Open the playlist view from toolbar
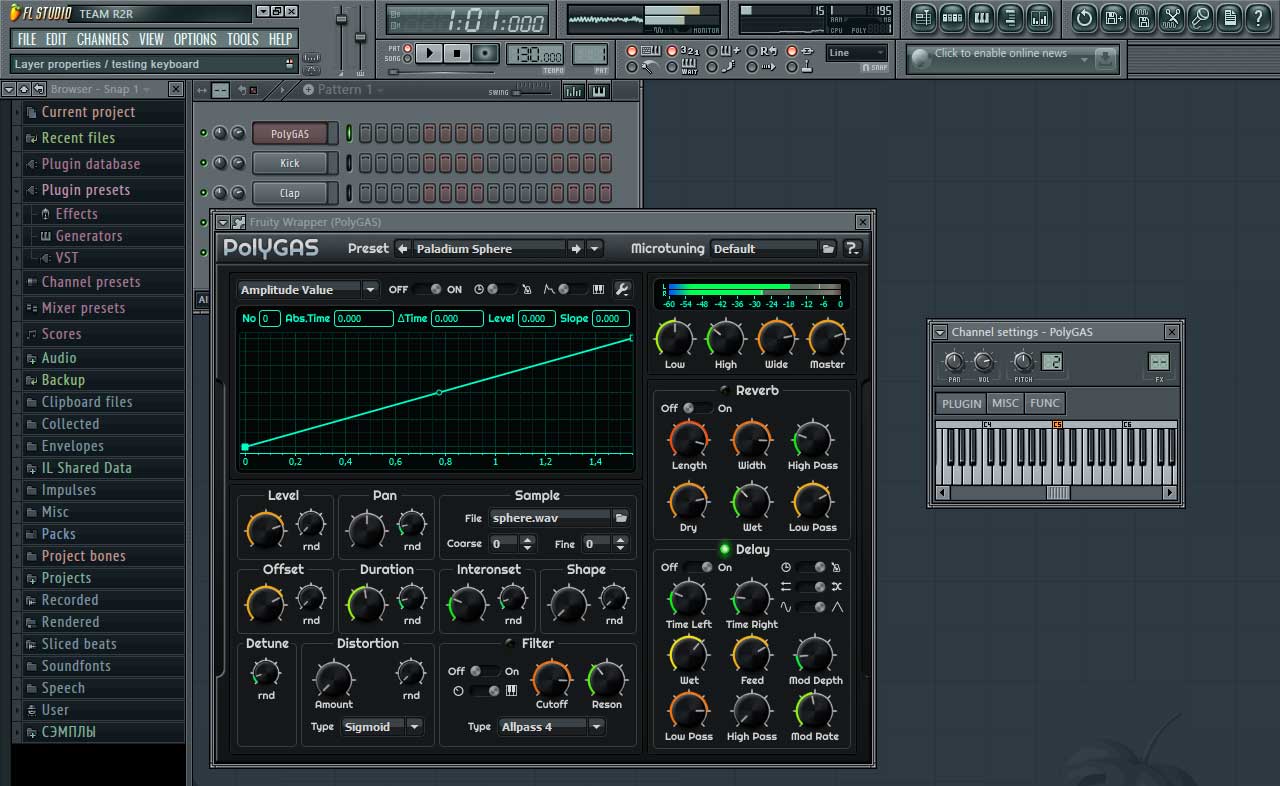This screenshot has width=1280, height=786. [x=923, y=17]
